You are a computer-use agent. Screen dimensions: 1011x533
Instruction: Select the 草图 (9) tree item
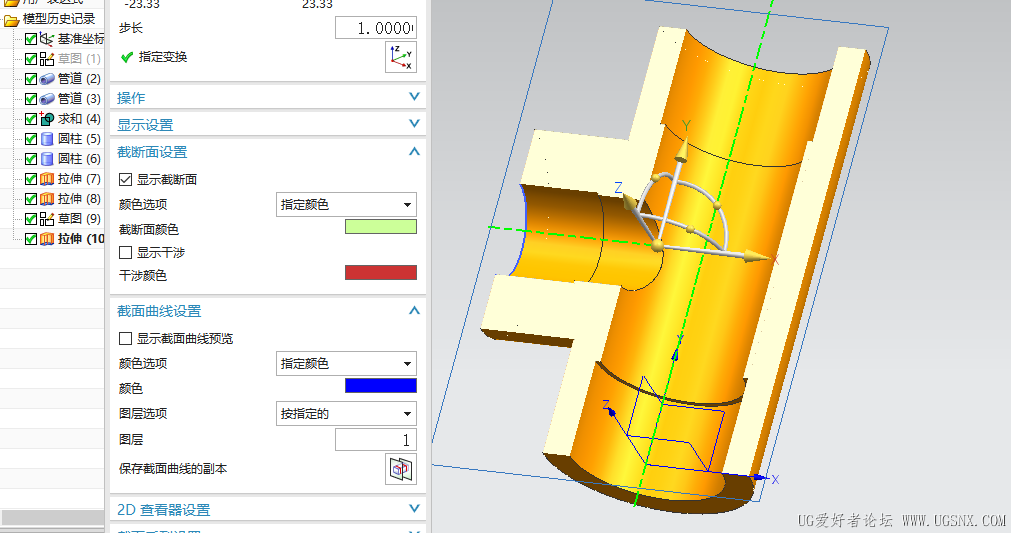click(x=79, y=218)
